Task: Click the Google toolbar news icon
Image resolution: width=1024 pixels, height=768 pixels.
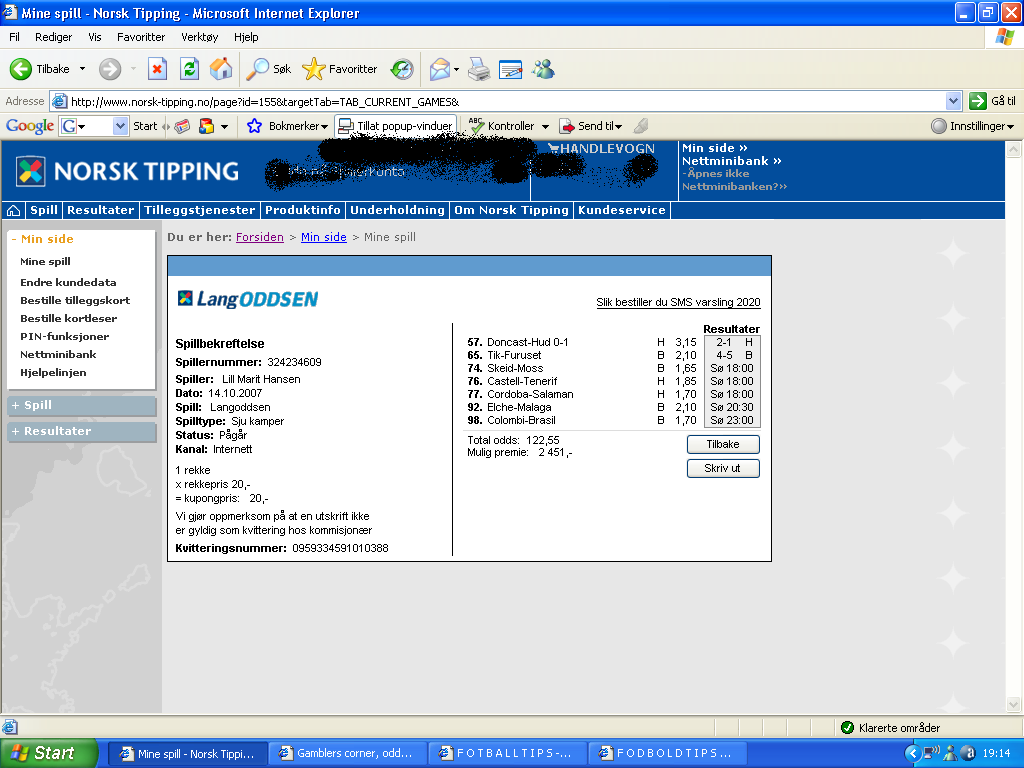Action: (x=182, y=126)
